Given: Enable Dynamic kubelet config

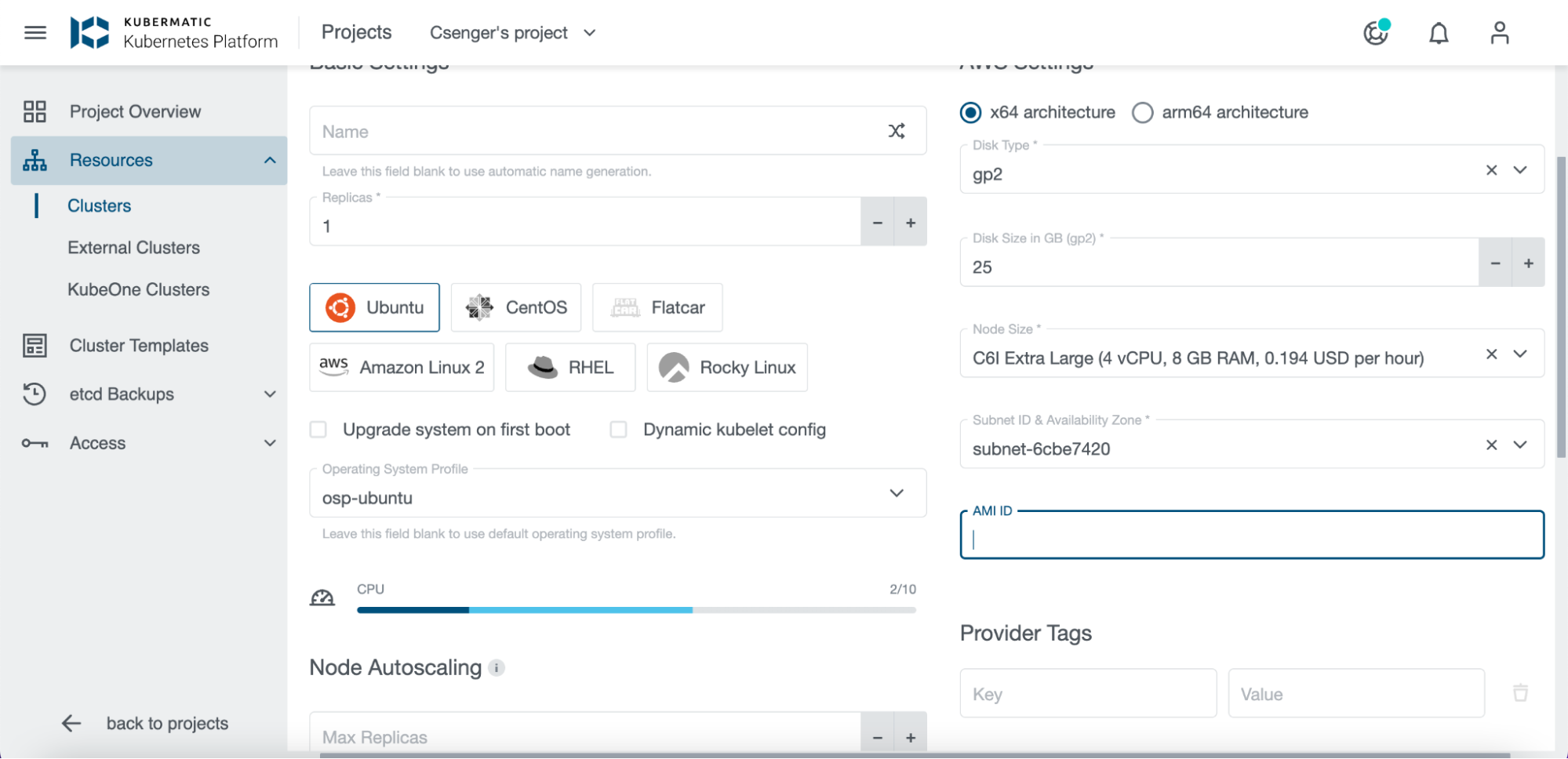Looking at the screenshot, I should click(x=618, y=429).
